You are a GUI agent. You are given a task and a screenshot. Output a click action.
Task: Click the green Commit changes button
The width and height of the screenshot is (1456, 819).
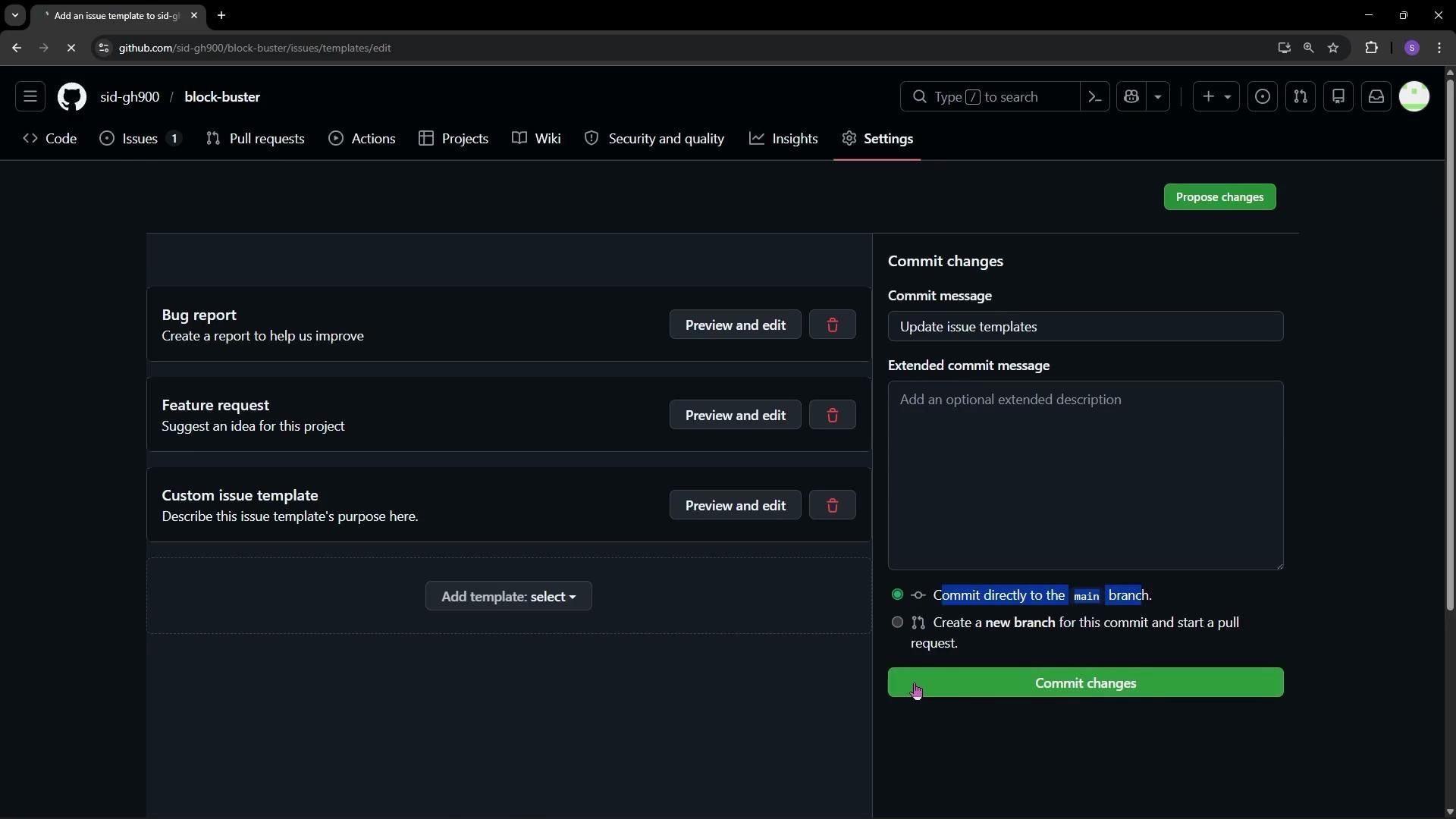pos(1086,683)
